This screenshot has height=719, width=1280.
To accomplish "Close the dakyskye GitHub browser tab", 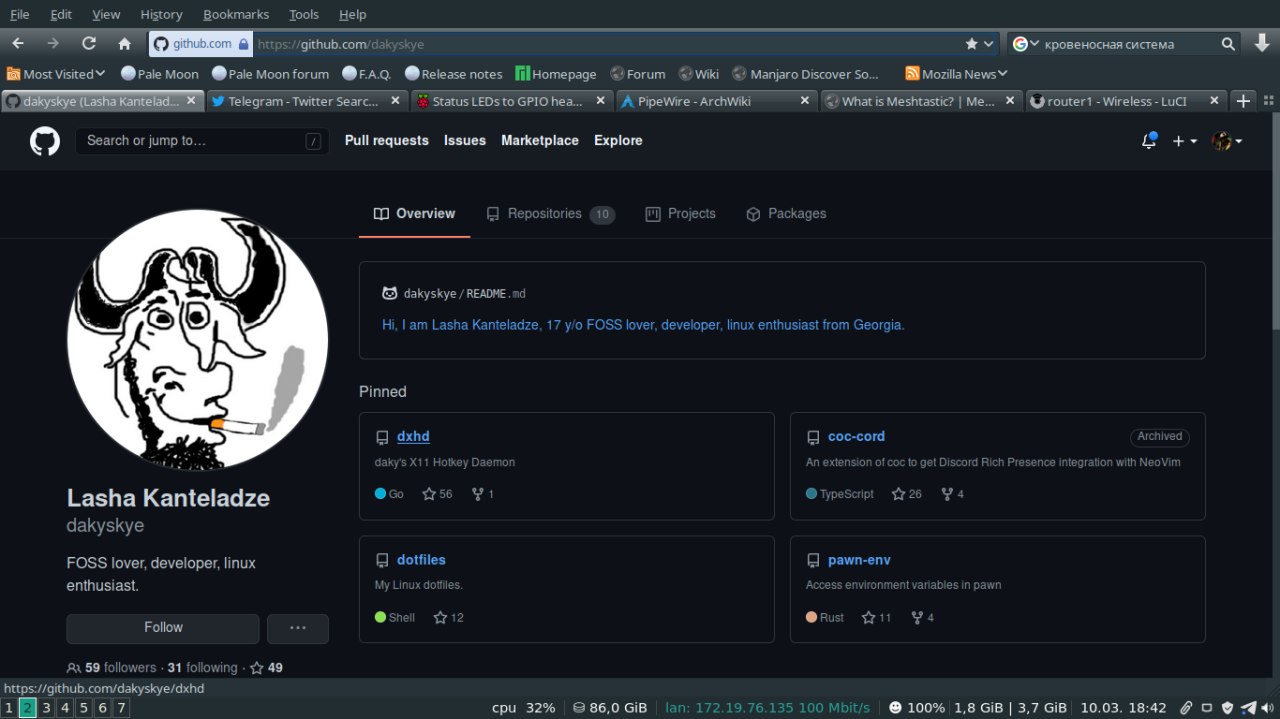I will click(192, 101).
